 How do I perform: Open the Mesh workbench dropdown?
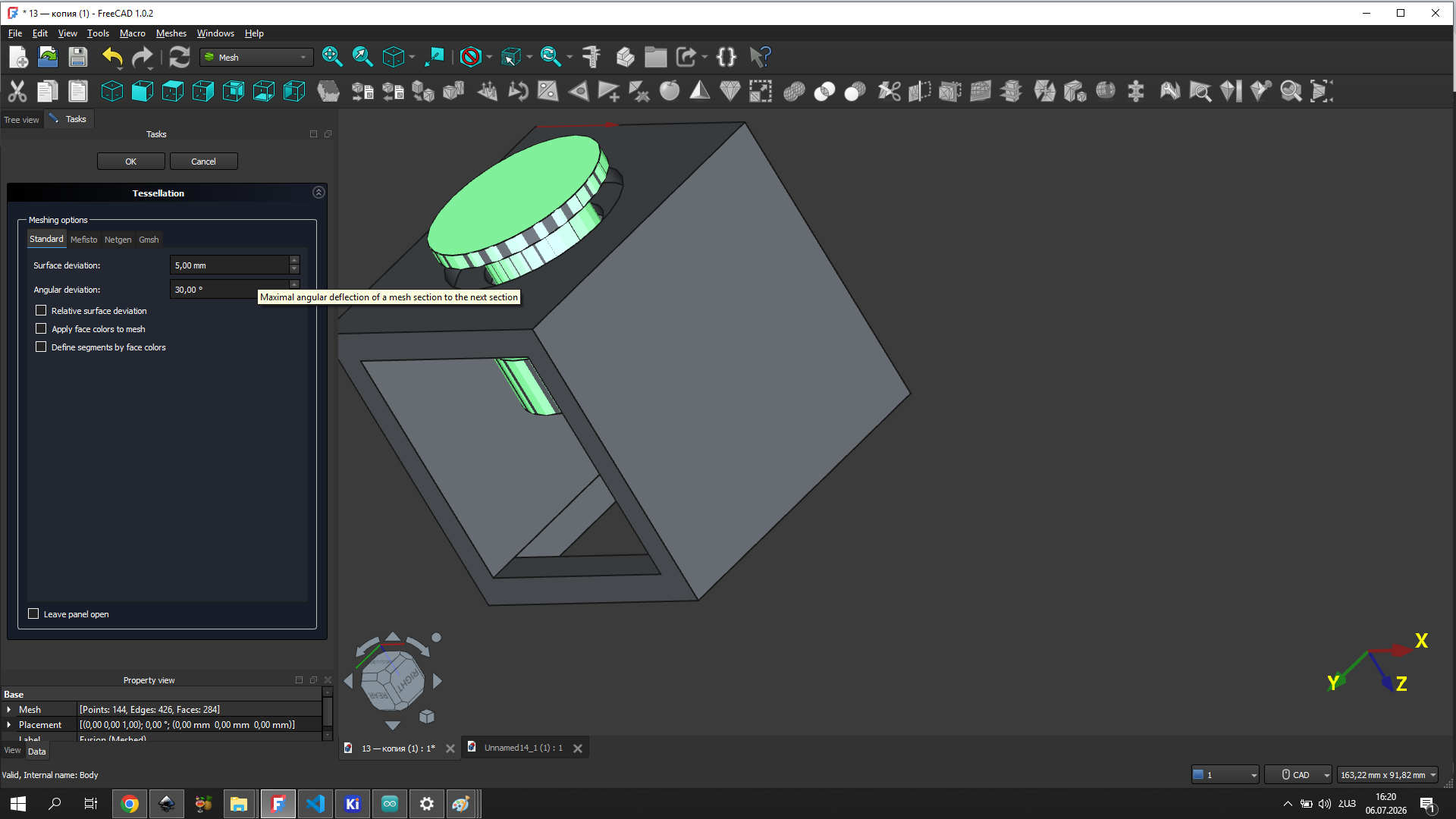256,58
